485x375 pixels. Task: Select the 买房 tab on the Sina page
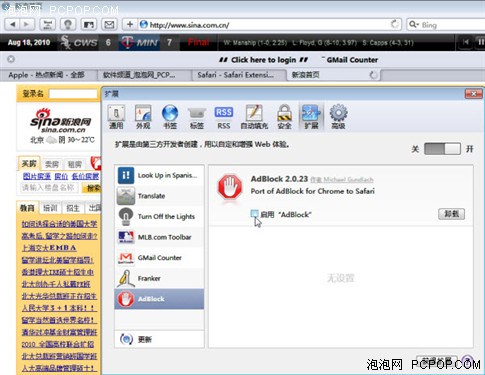click(x=29, y=164)
